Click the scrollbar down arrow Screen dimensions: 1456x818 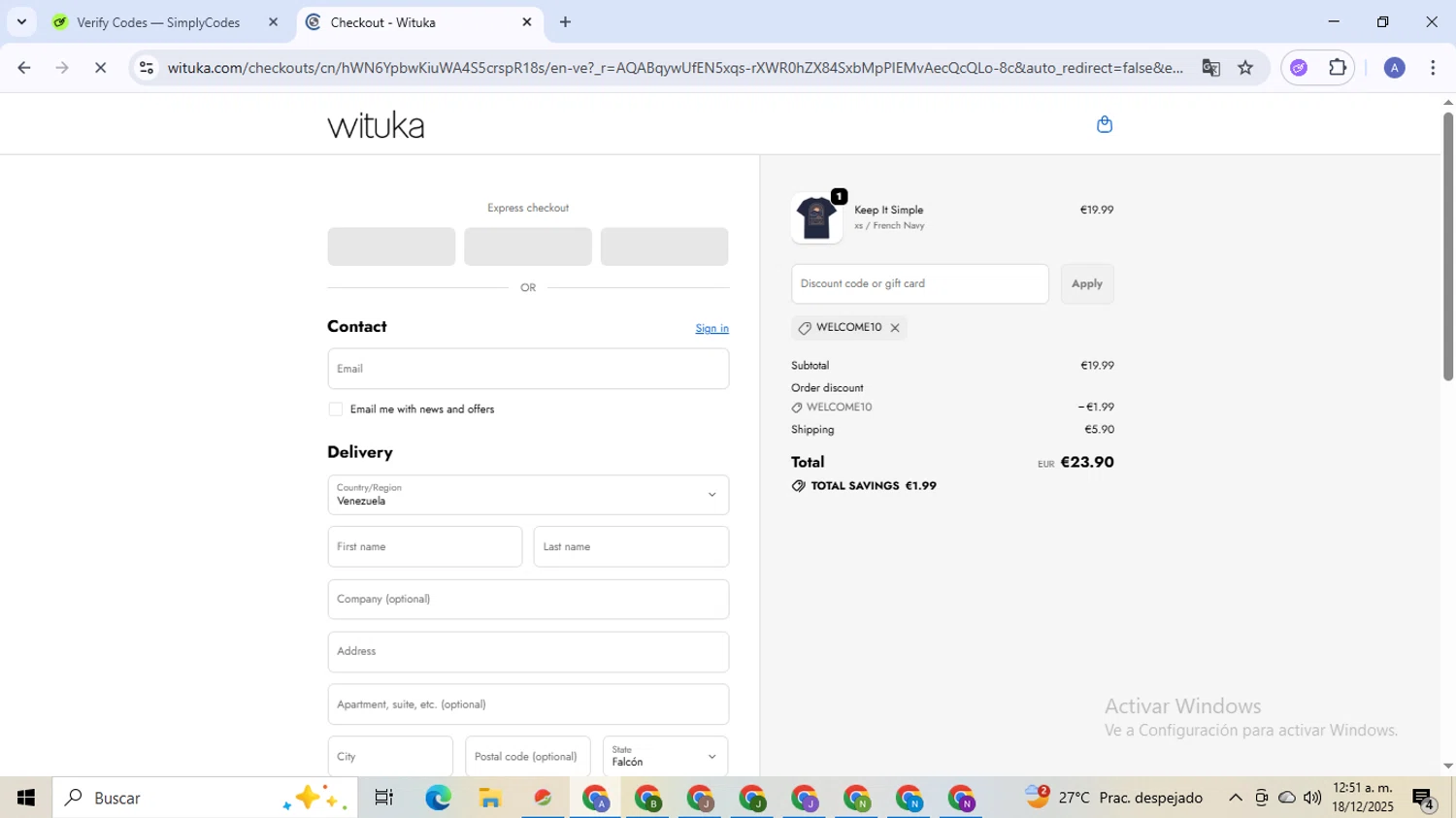(x=1447, y=767)
